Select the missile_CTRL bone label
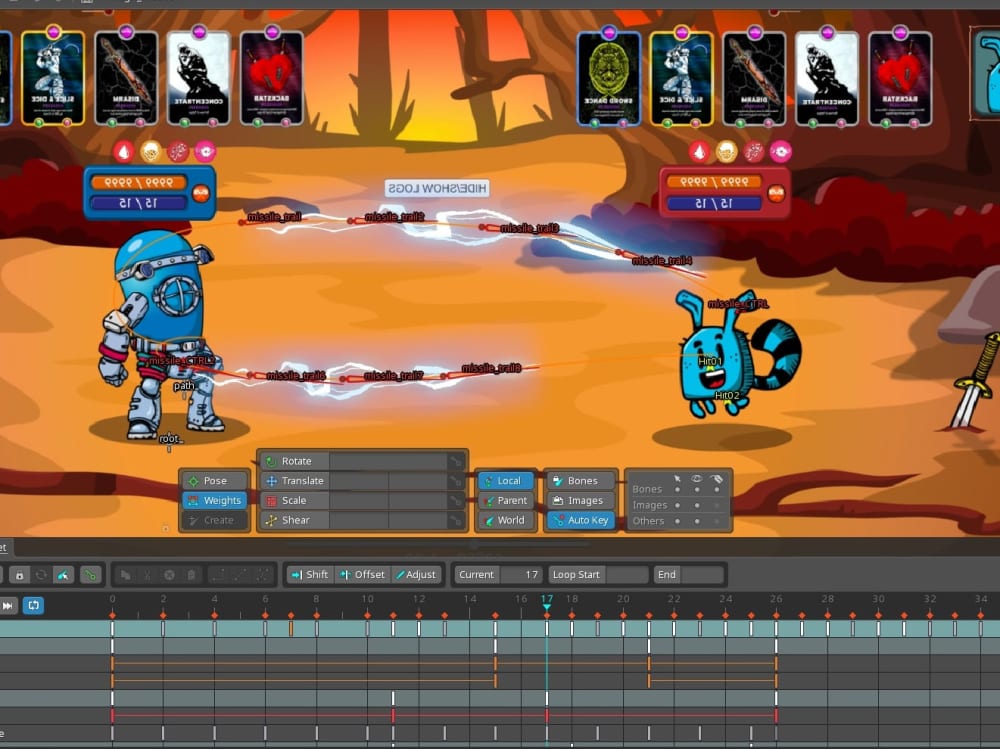Screen dimensions: 1000x749 pos(738,304)
